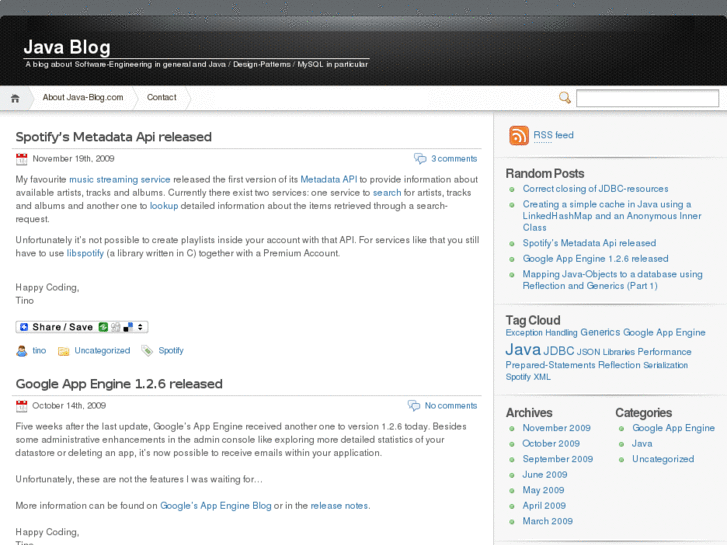Open About Java-Blog.com menu item
This screenshot has height=545, width=727.
pos(83,97)
